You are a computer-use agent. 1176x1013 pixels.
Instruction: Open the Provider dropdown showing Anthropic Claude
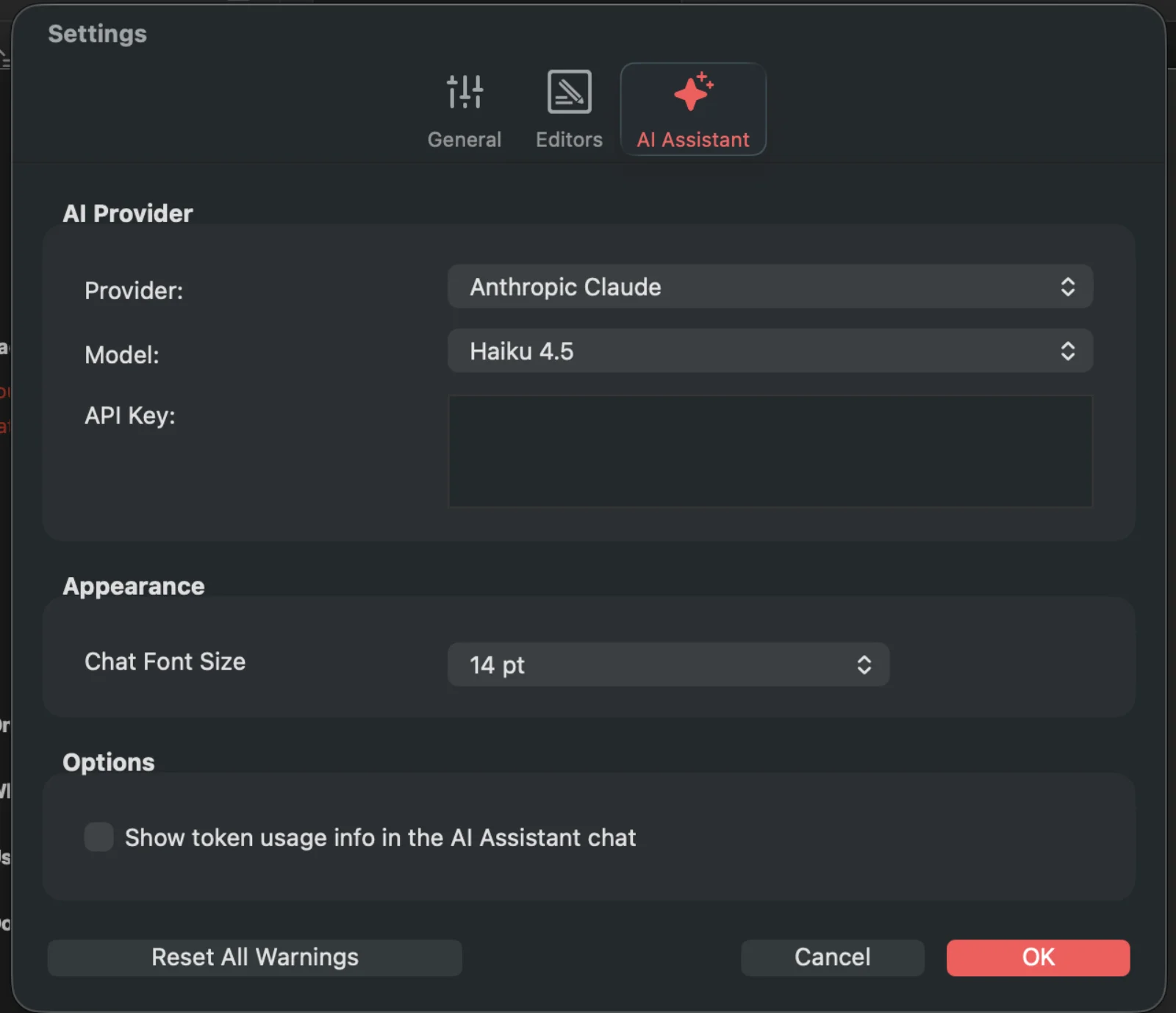770,287
